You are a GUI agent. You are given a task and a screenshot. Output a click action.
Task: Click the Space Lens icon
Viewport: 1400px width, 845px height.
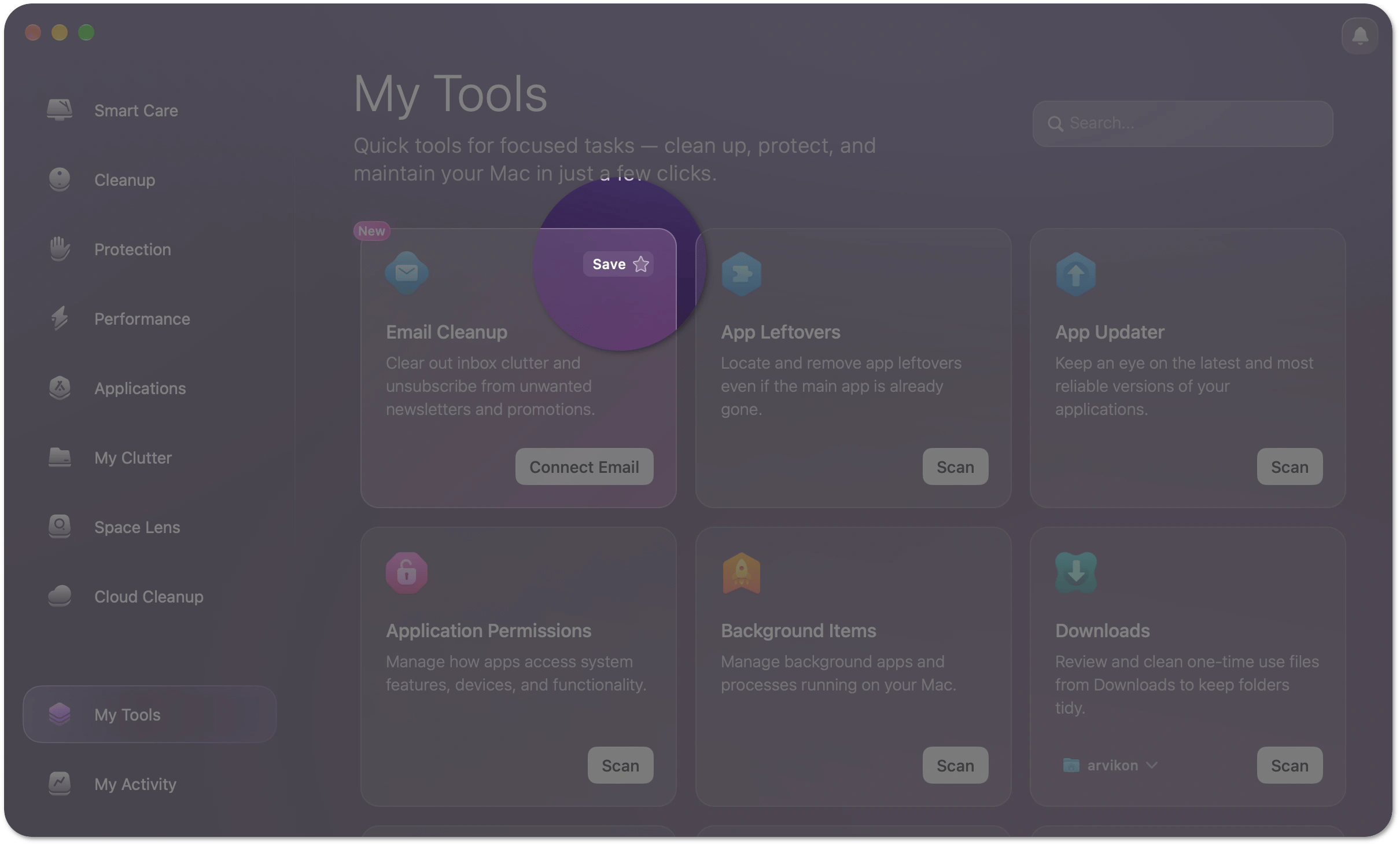click(60, 527)
